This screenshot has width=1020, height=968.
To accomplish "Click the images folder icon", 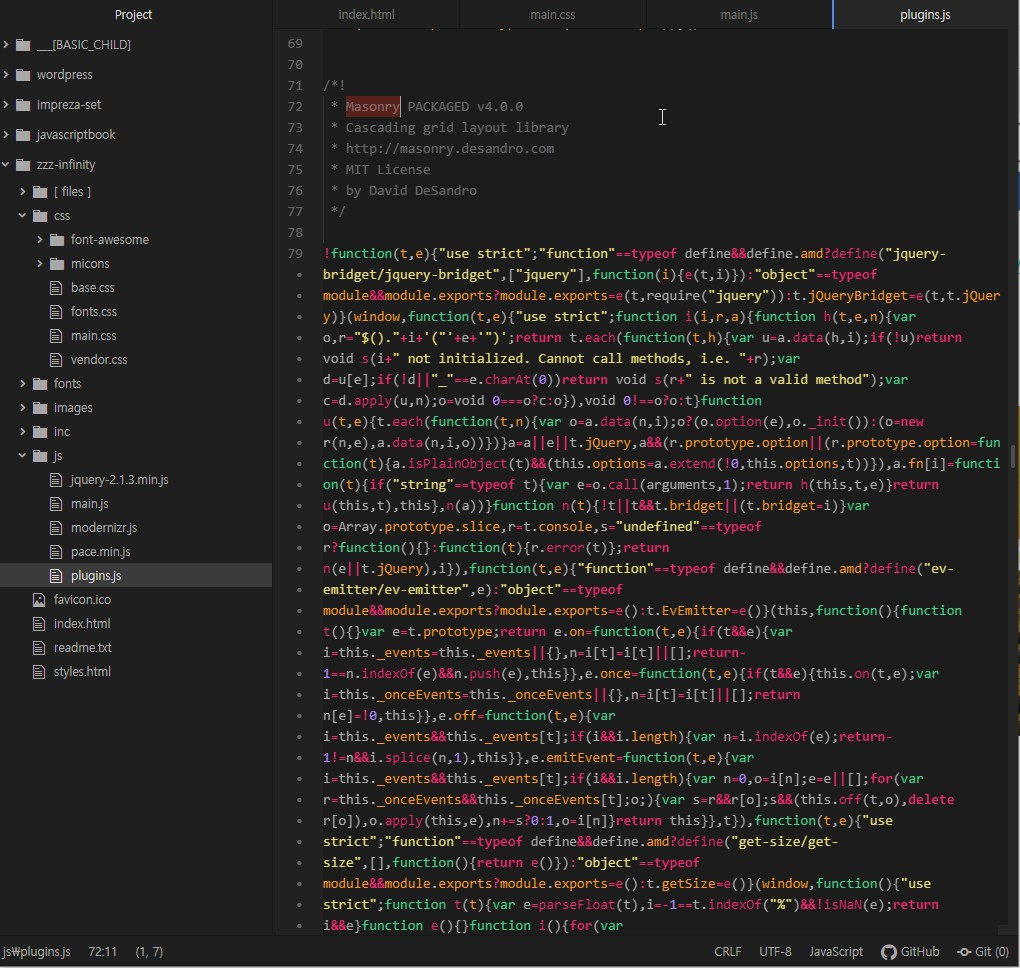I will 40,407.
